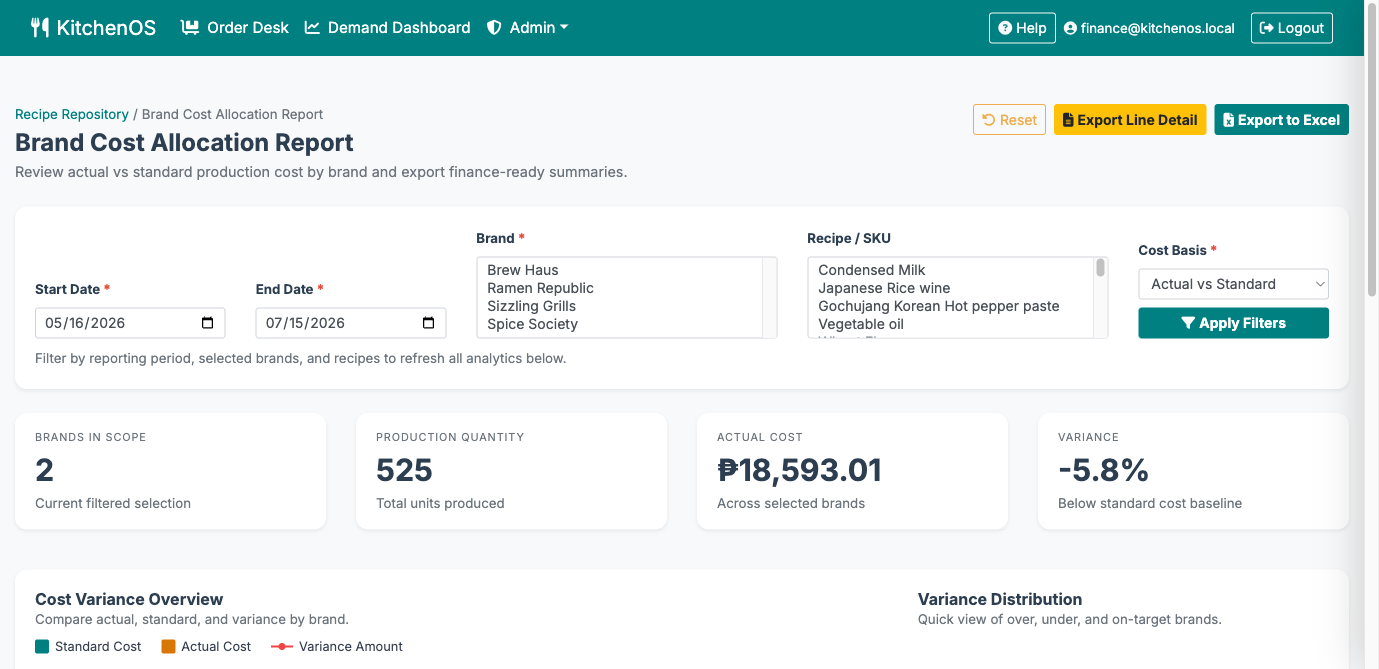
Task: Click the Admin shield icon
Action: (494, 28)
